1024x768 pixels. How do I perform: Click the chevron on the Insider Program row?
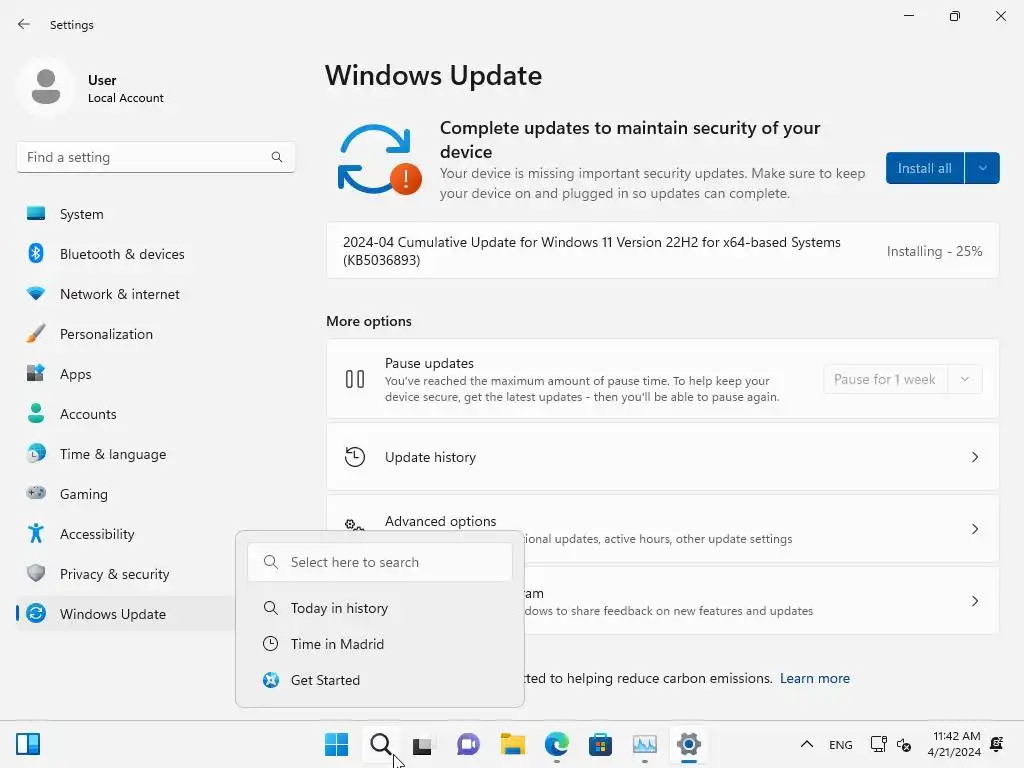(x=974, y=601)
